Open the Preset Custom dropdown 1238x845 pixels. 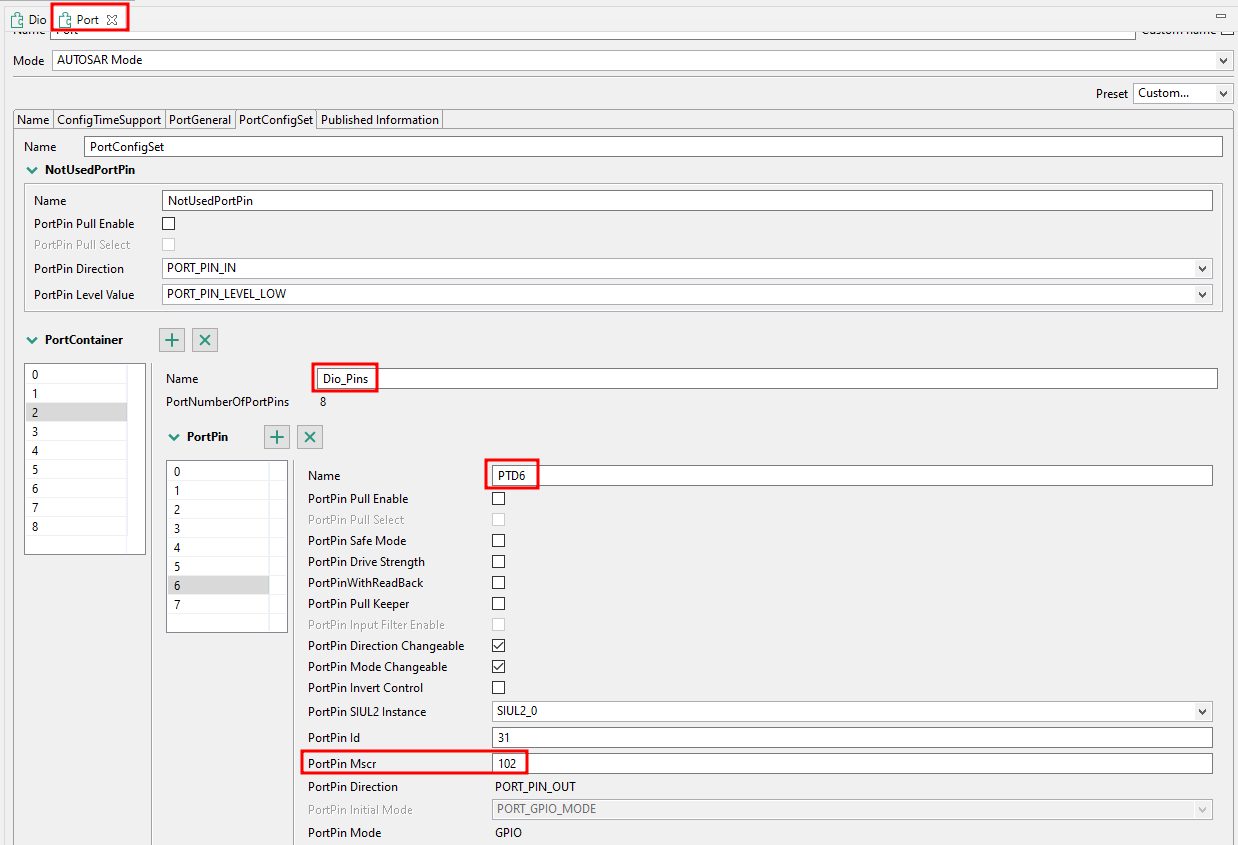point(1222,93)
